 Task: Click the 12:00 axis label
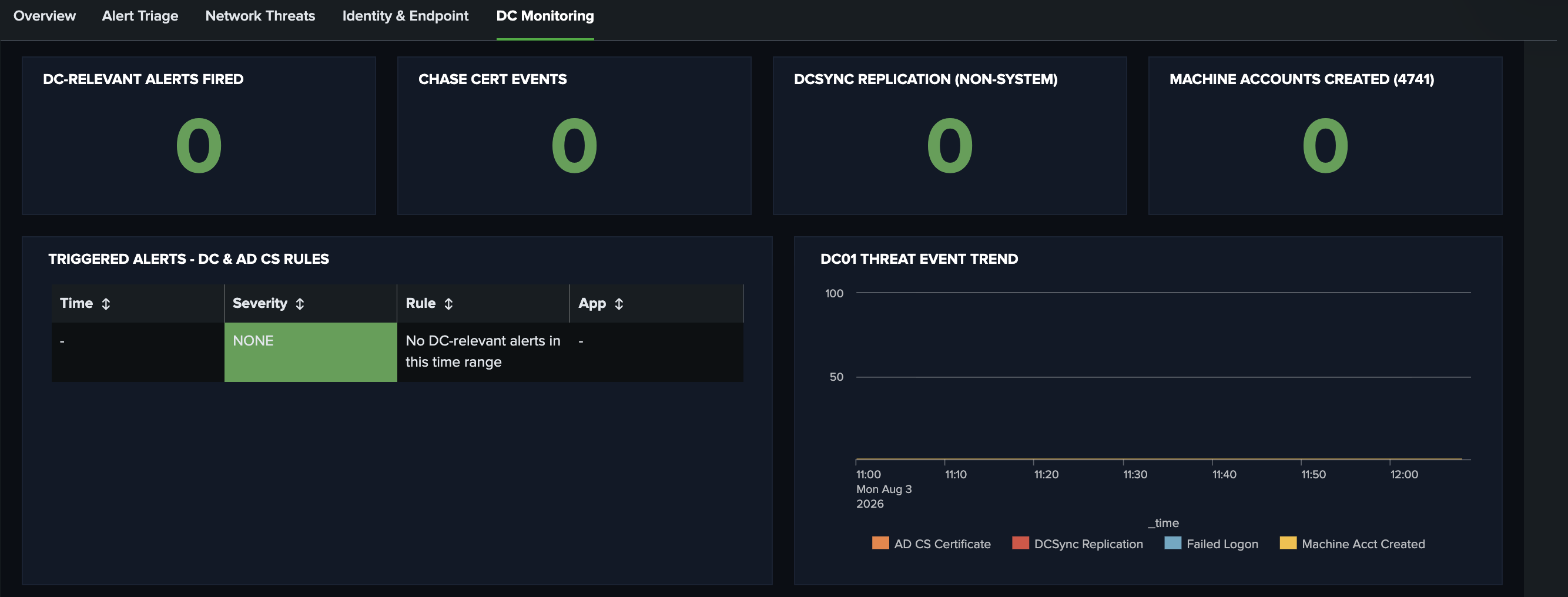tap(1403, 474)
